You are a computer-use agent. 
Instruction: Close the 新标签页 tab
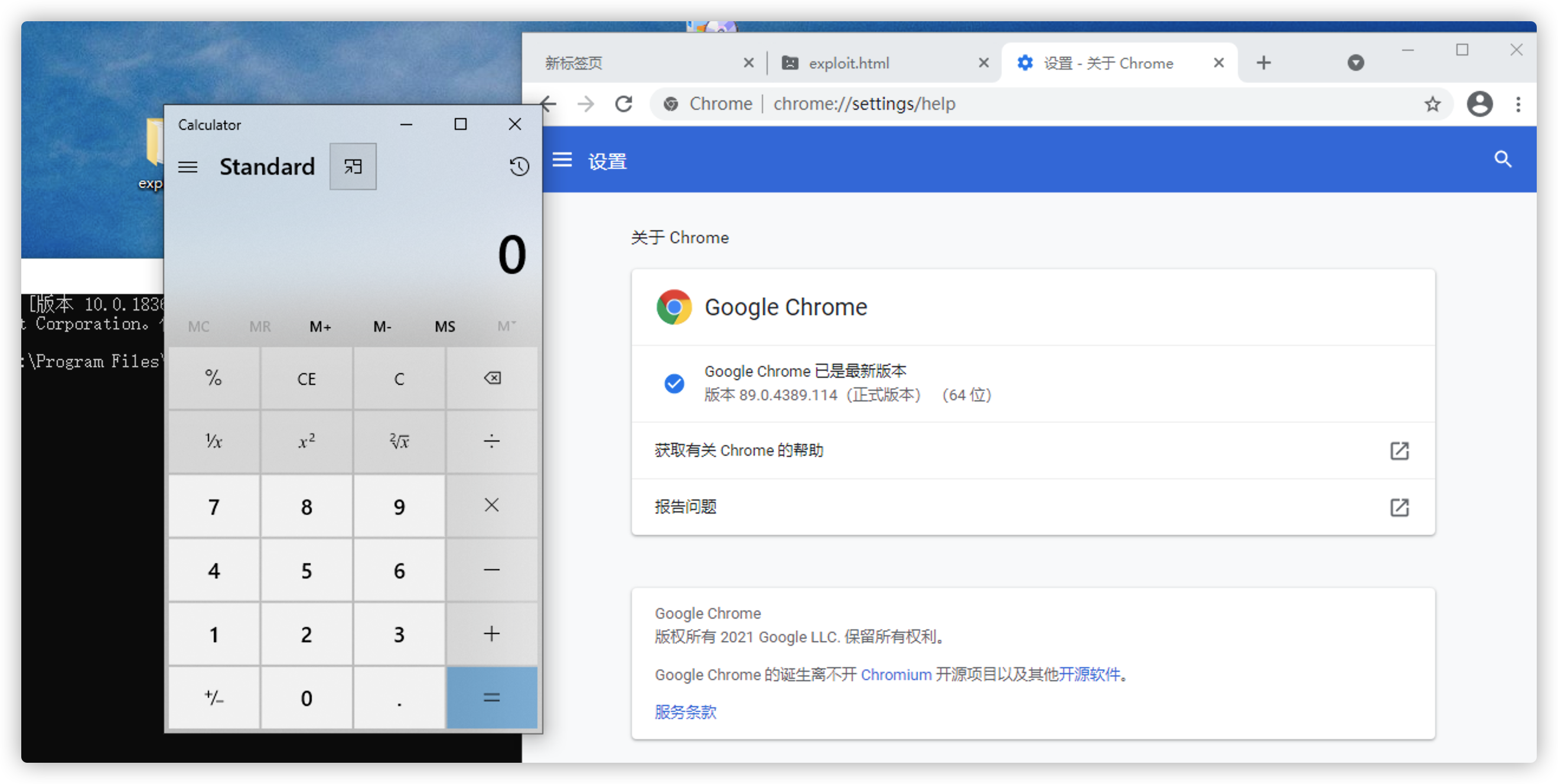tap(748, 63)
